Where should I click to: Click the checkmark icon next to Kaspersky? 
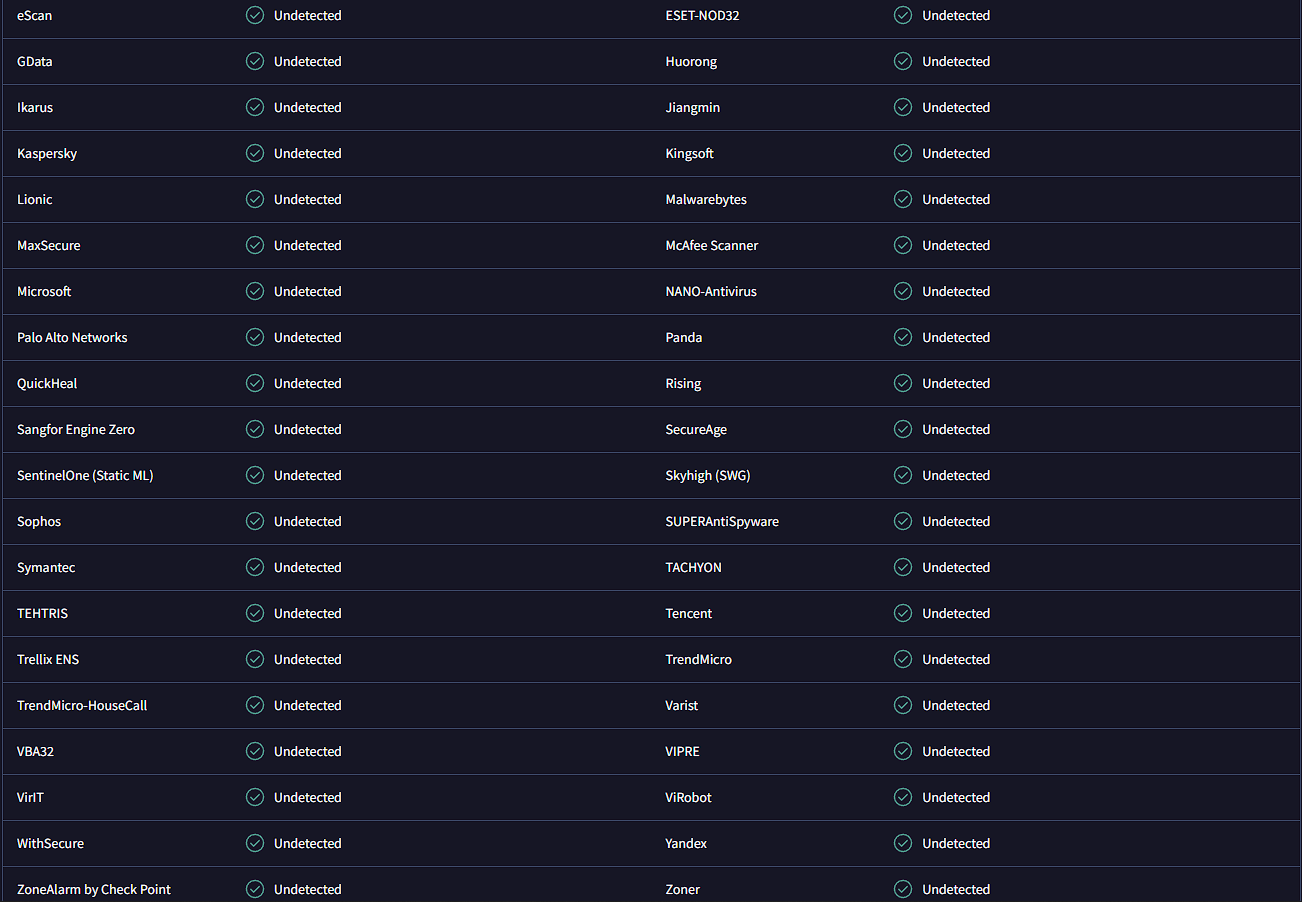[255, 153]
